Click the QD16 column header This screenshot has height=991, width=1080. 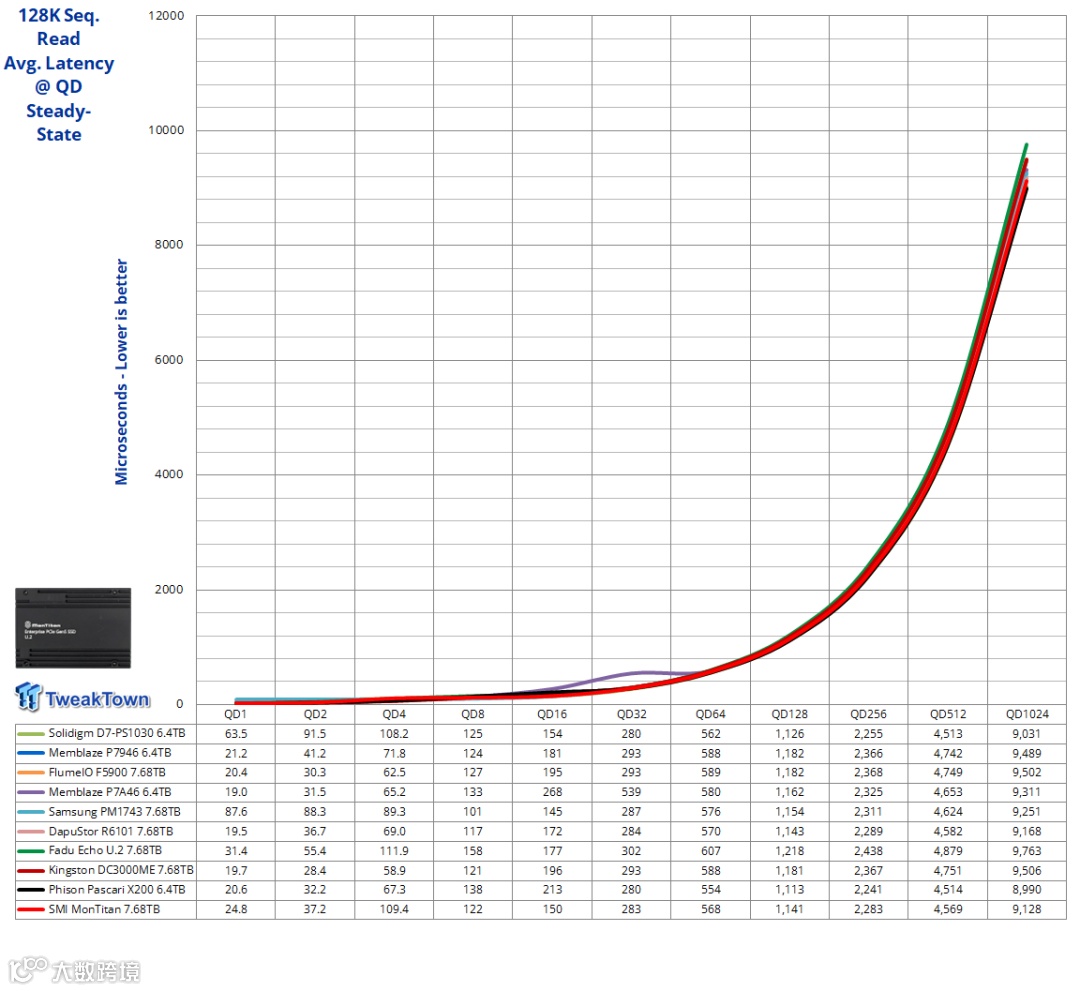click(552, 714)
